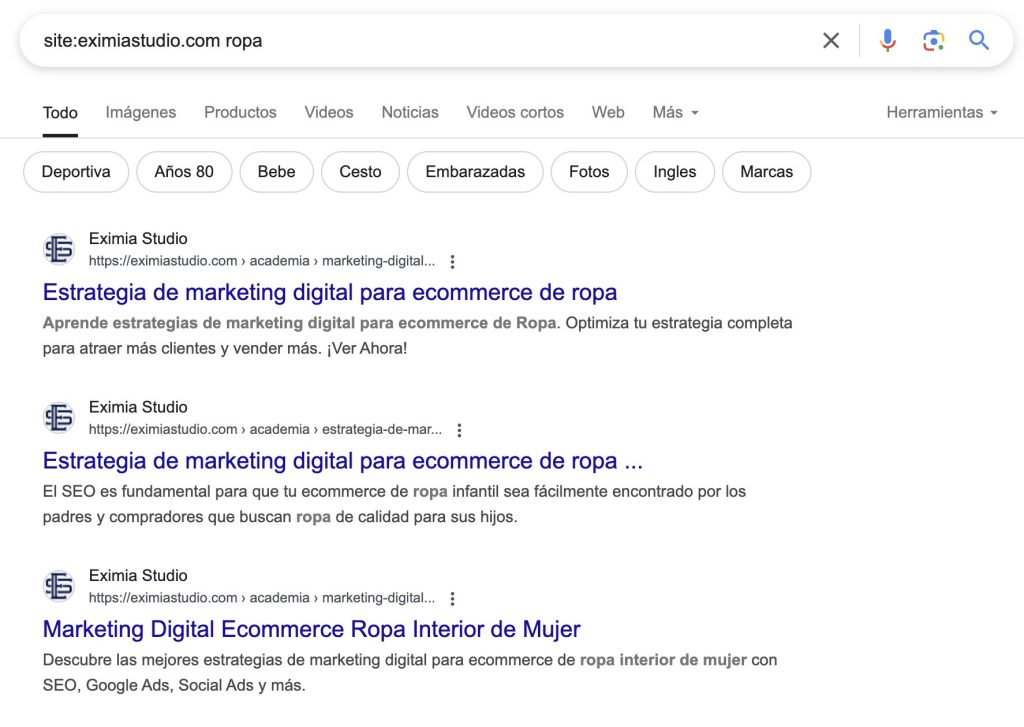Apply the Deportiva filter chip
This screenshot has height=727, width=1024.
point(76,172)
